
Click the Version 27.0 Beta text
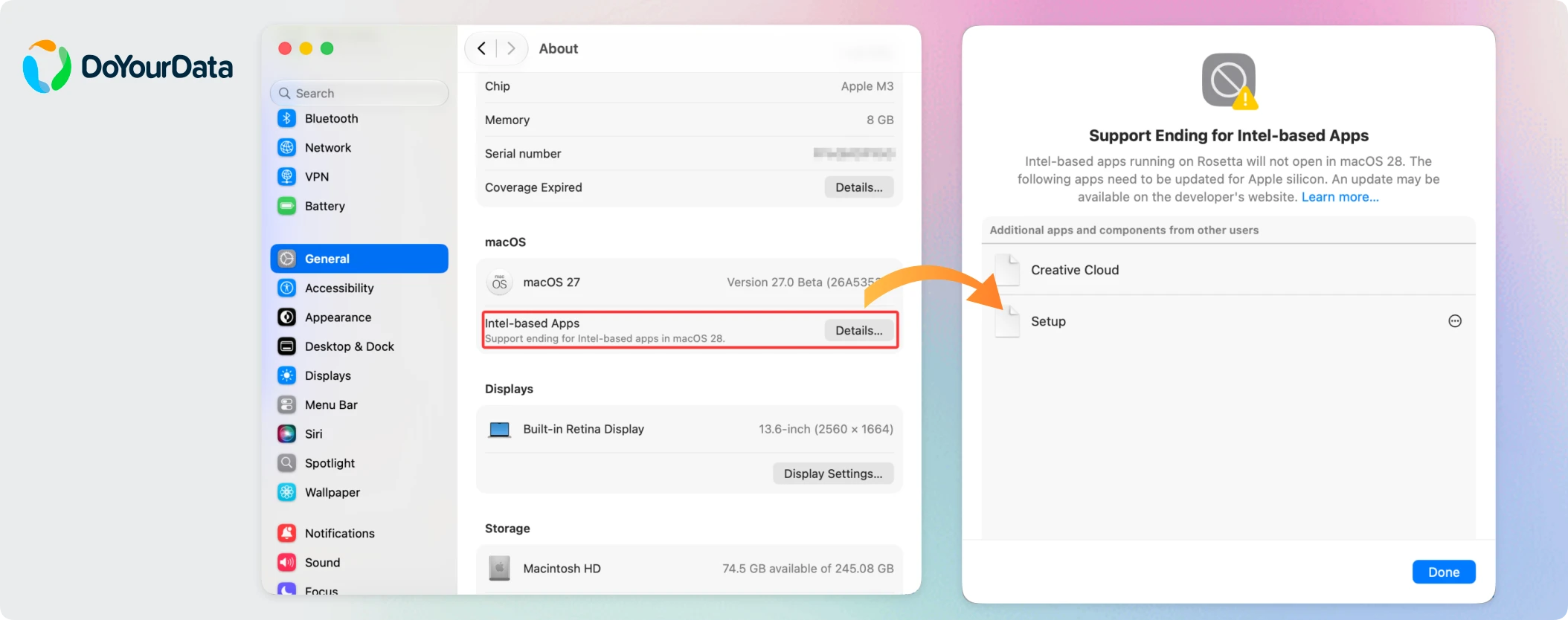tap(804, 282)
